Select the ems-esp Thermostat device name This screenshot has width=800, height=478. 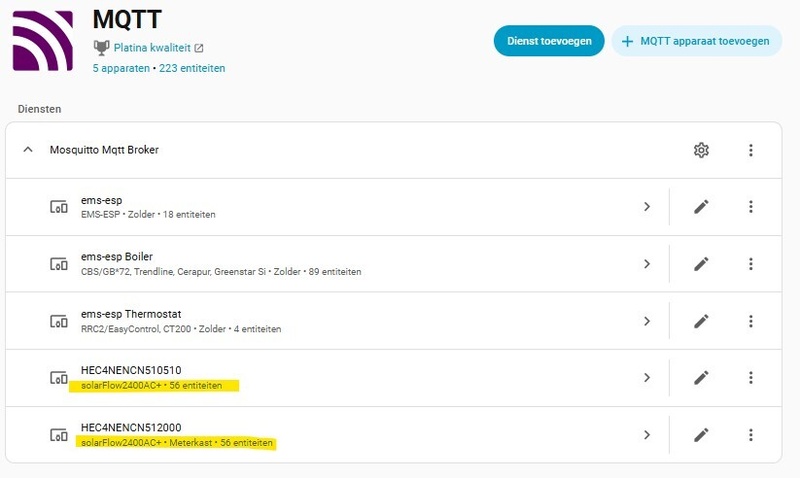click(131, 314)
